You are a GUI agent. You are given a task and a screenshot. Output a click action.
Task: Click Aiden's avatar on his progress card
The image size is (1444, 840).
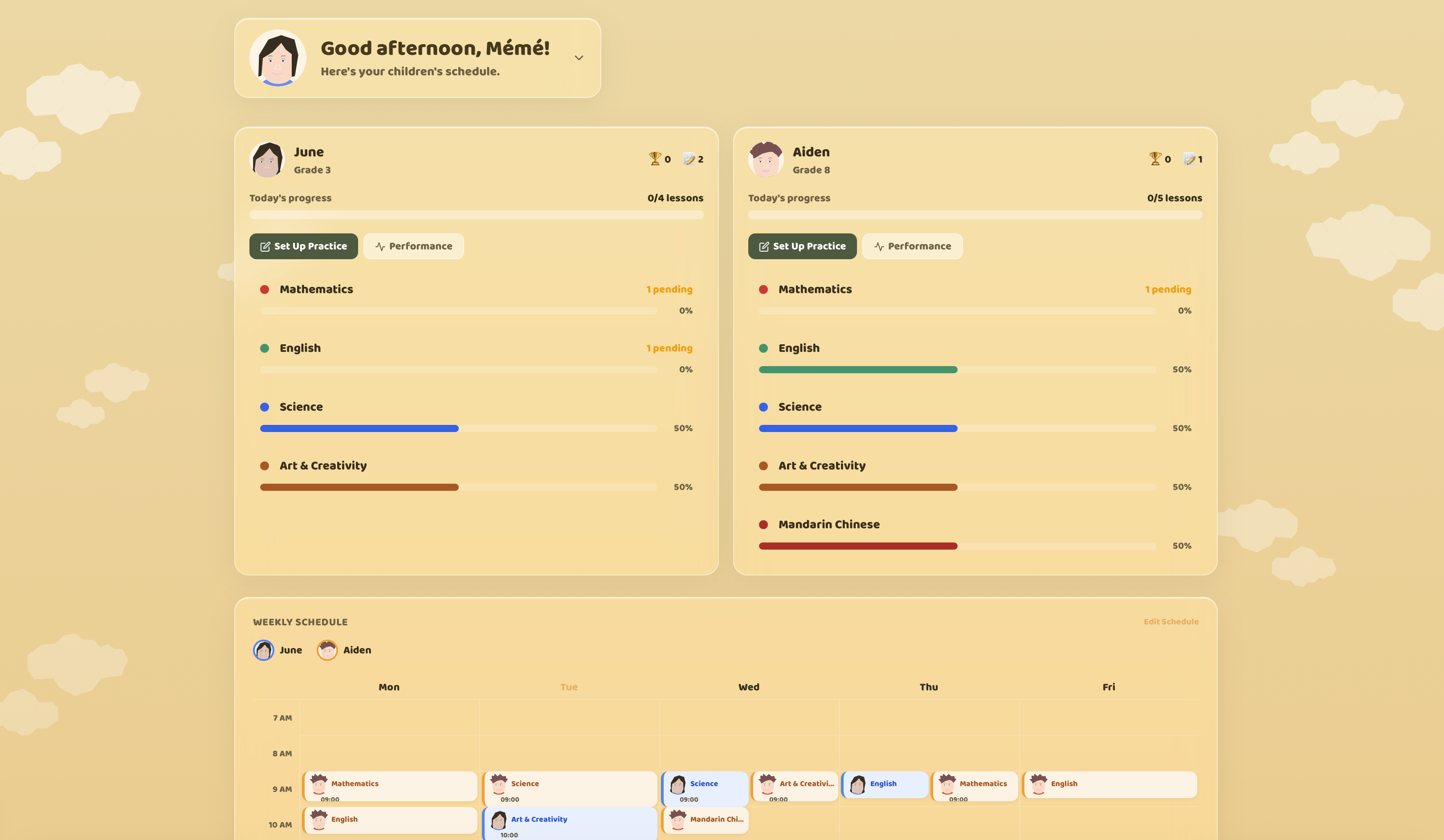coord(766,160)
